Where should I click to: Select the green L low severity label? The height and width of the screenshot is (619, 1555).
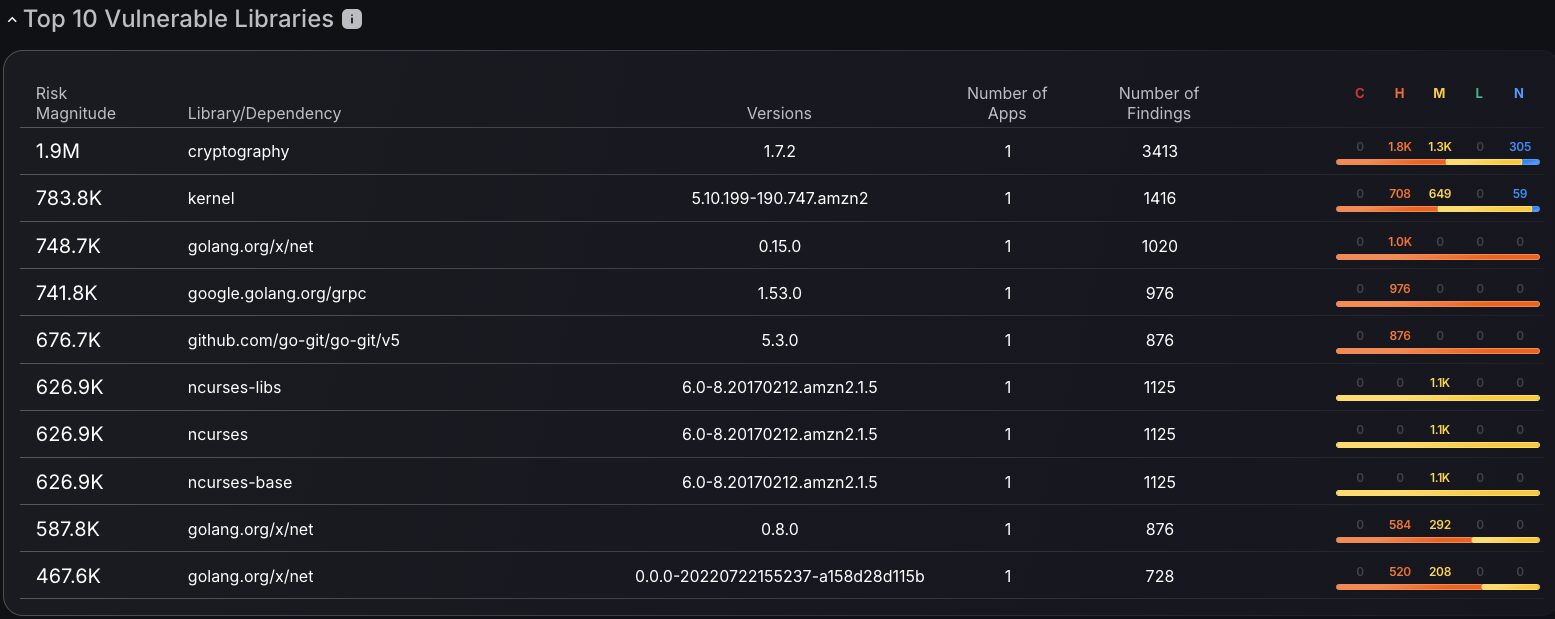(1479, 93)
